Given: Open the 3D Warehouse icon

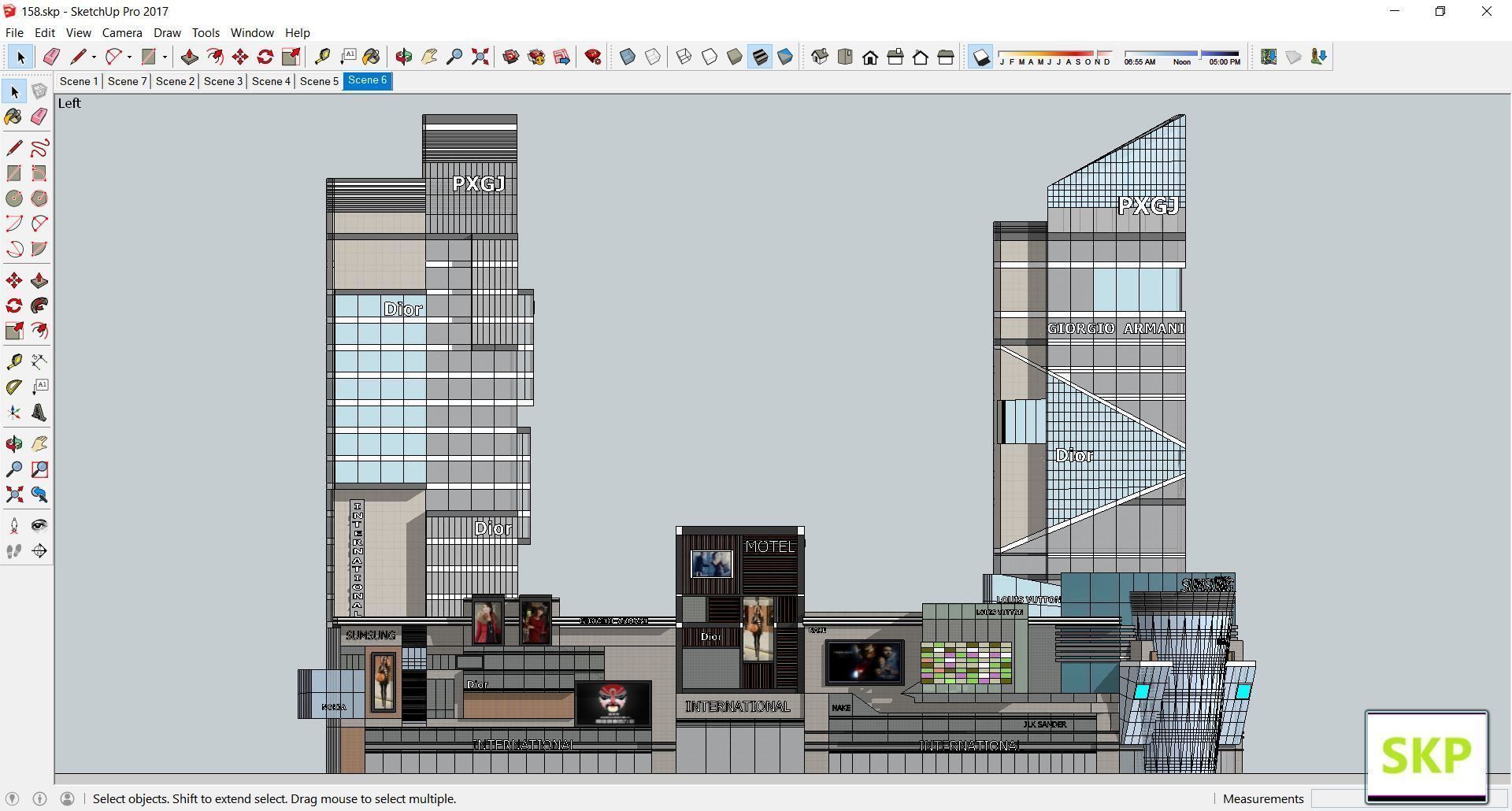Looking at the screenshot, I should (511, 57).
